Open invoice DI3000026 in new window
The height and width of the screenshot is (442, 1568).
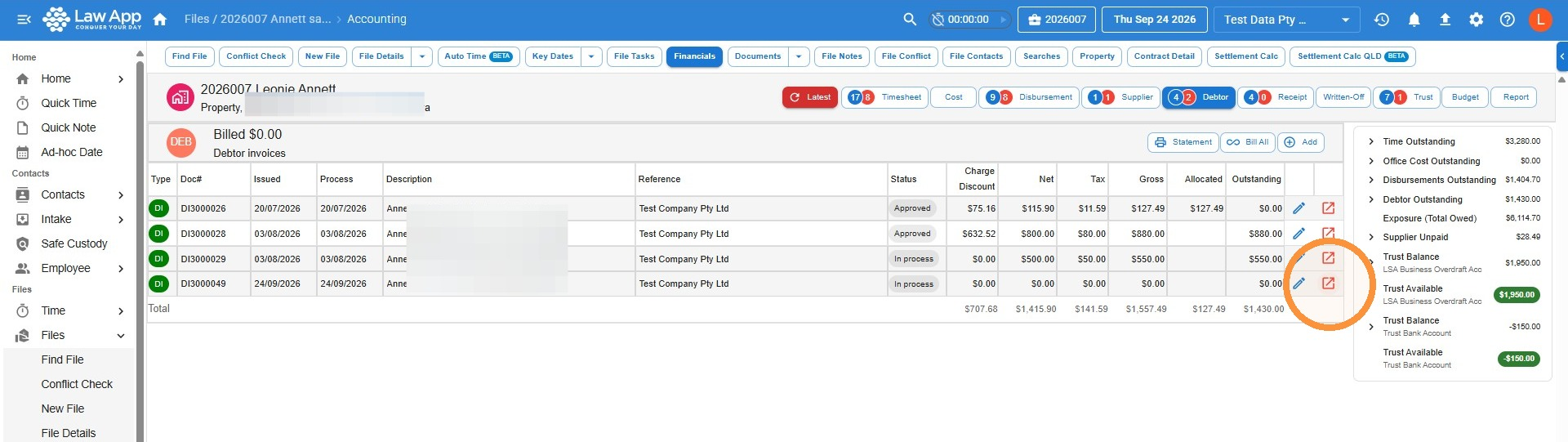click(1329, 208)
